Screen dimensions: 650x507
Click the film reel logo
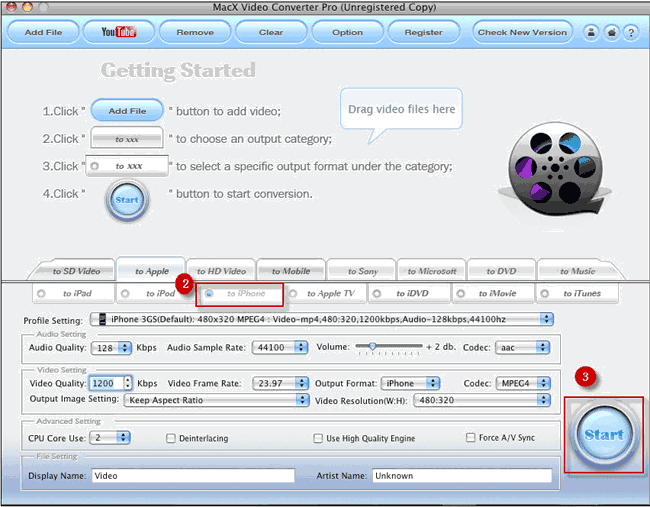click(555, 168)
